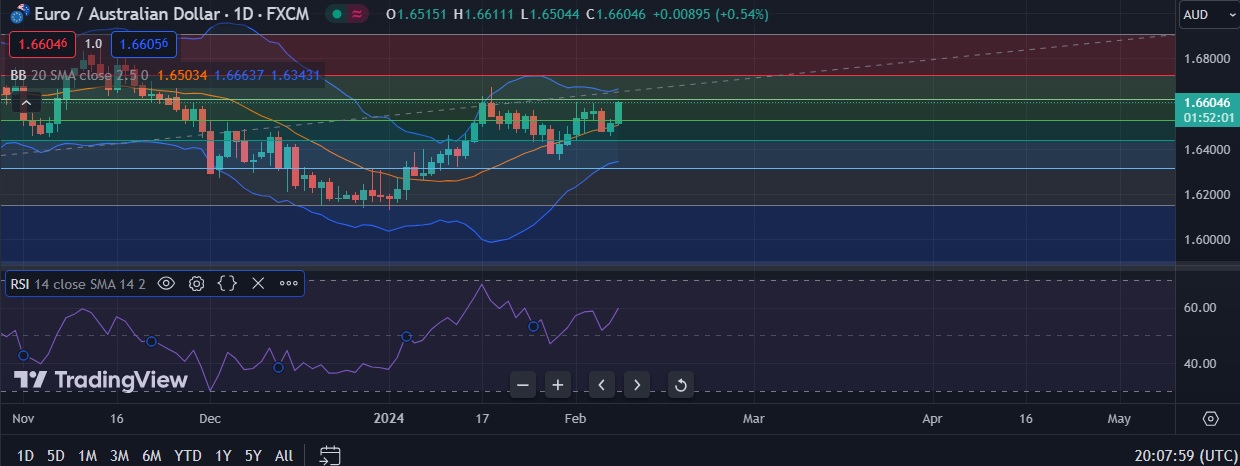The height and width of the screenshot is (466, 1240).
Task: Select the 1M date range
Action: pos(87,456)
